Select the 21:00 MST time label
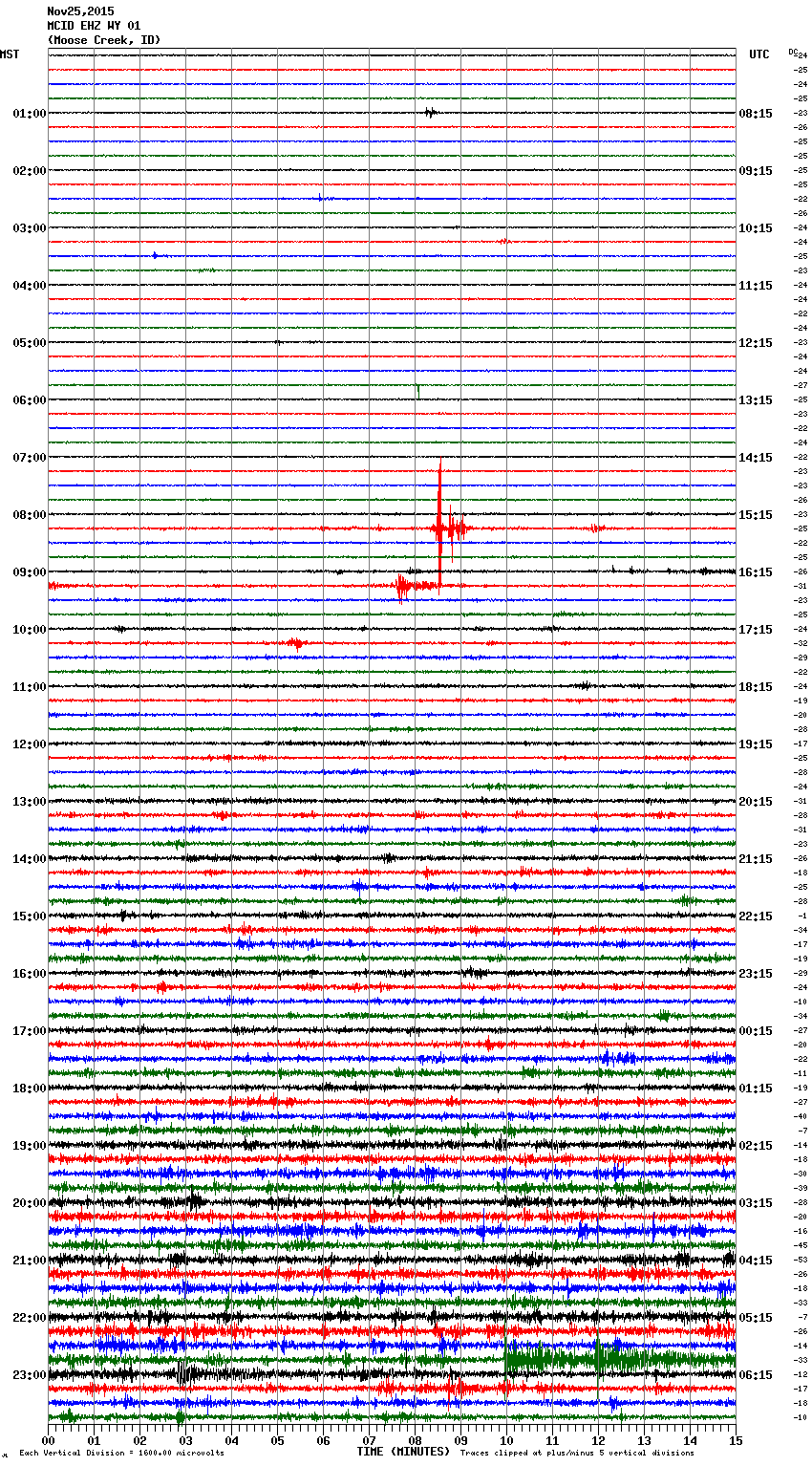This screenshot has width=812, height=1466. (x=30, y=1261)
